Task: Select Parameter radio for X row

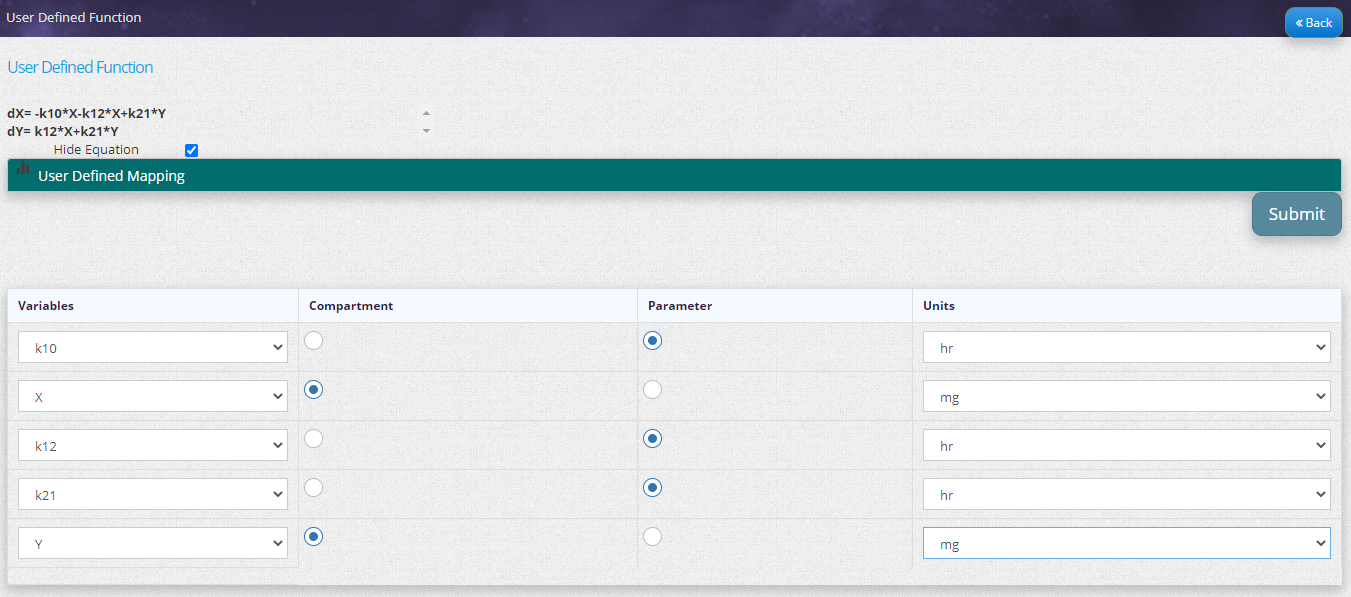Action: point(652,390)
